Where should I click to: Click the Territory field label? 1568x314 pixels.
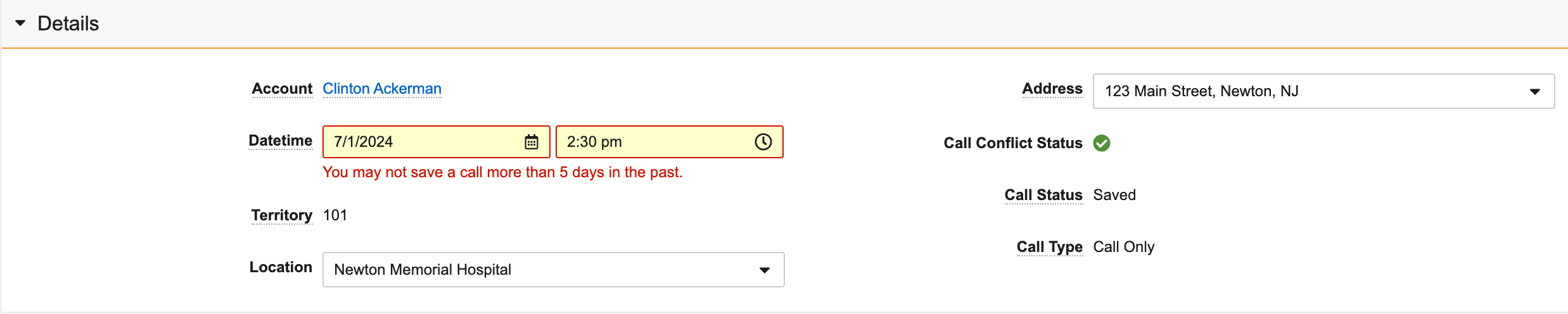click(281, 215)
